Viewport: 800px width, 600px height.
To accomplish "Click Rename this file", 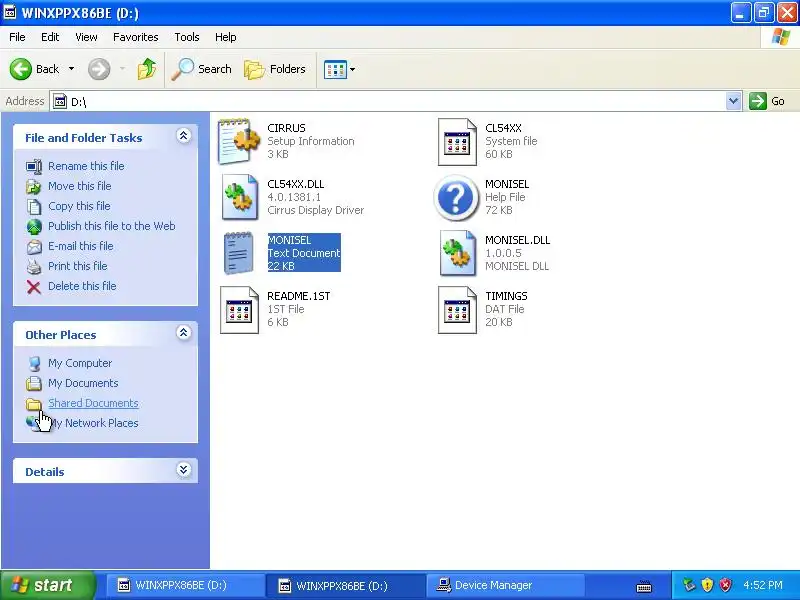I will (x=86, y=166).
